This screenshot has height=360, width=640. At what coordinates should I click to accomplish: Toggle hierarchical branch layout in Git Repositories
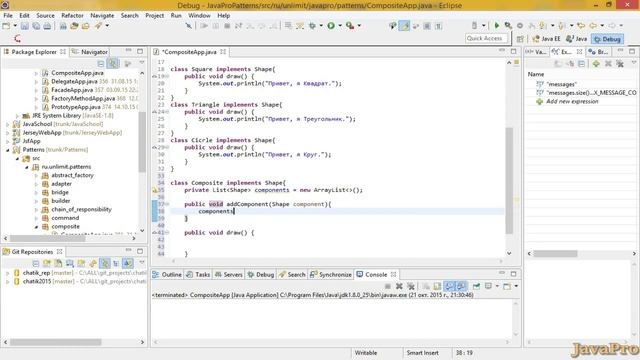[116, 263]
